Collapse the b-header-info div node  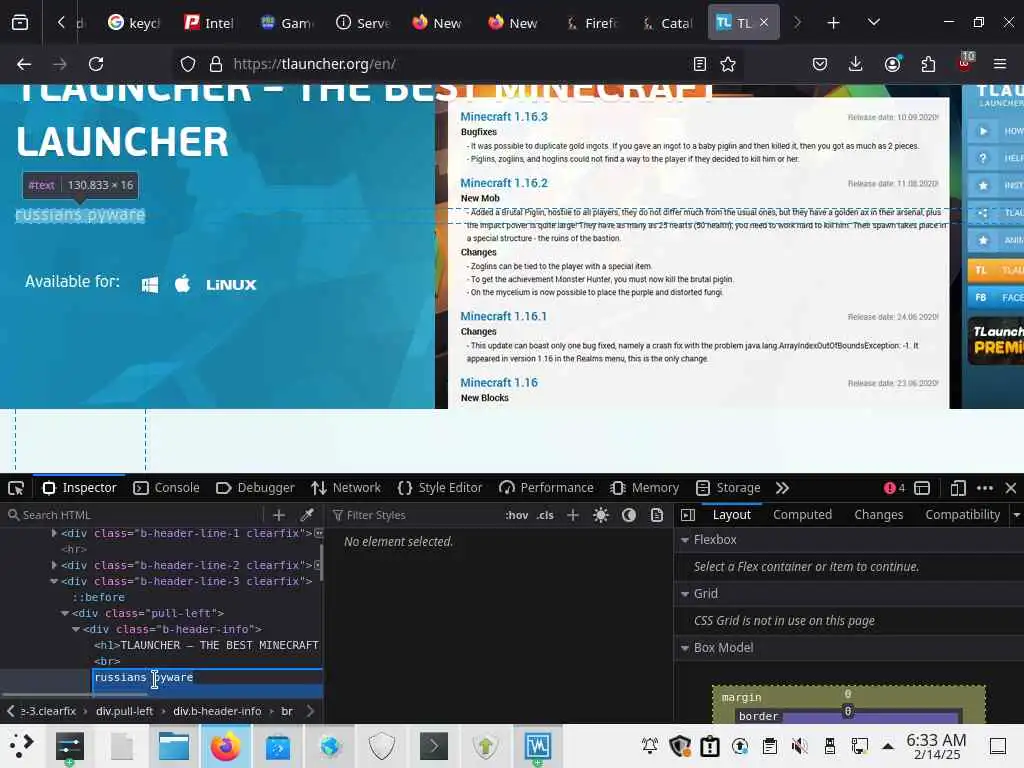coord(76,629)
